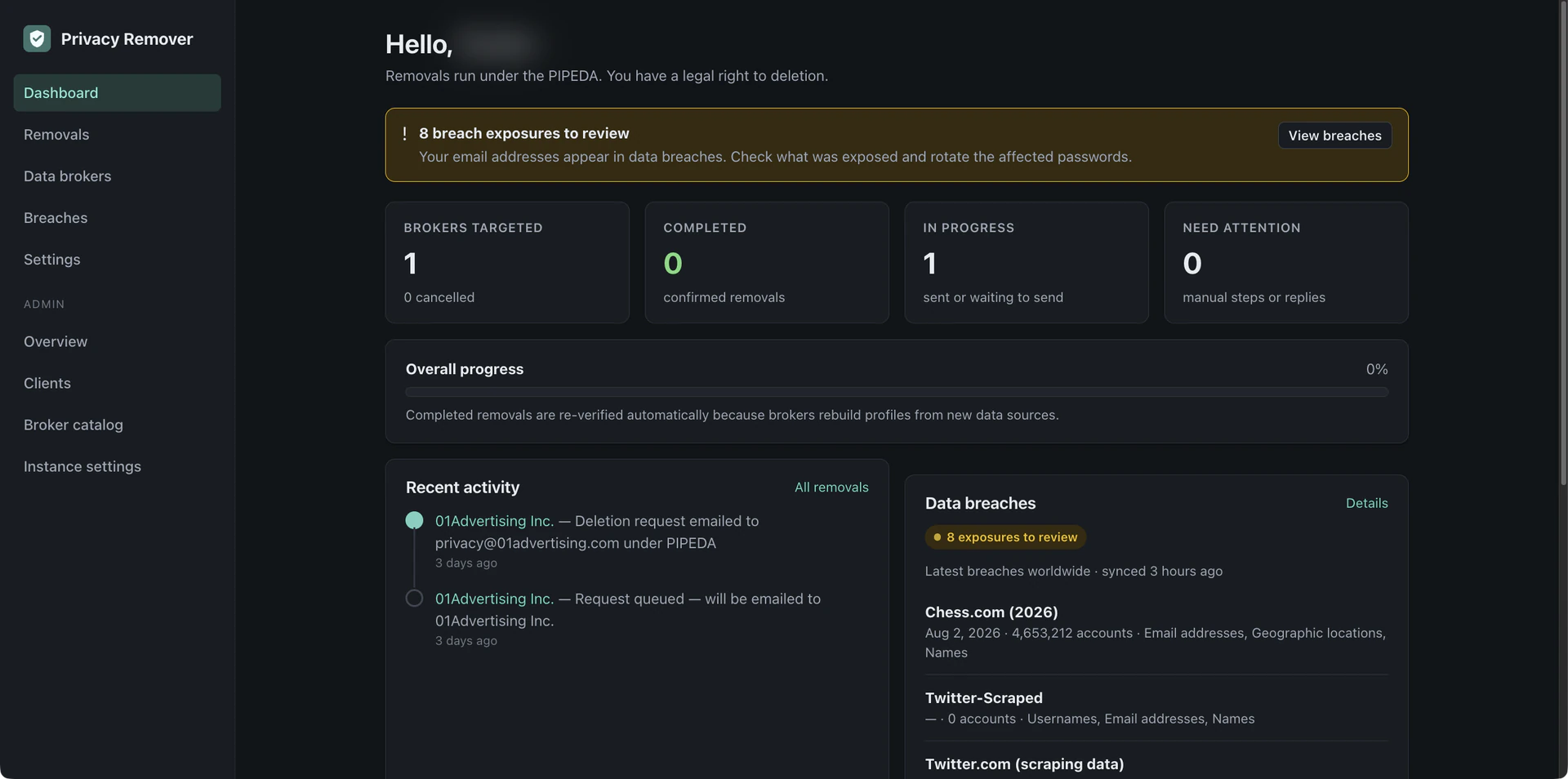Screen dimensions: 1568x779
Task: Click the 8 breach exposures to review heading
Action: 524,133
